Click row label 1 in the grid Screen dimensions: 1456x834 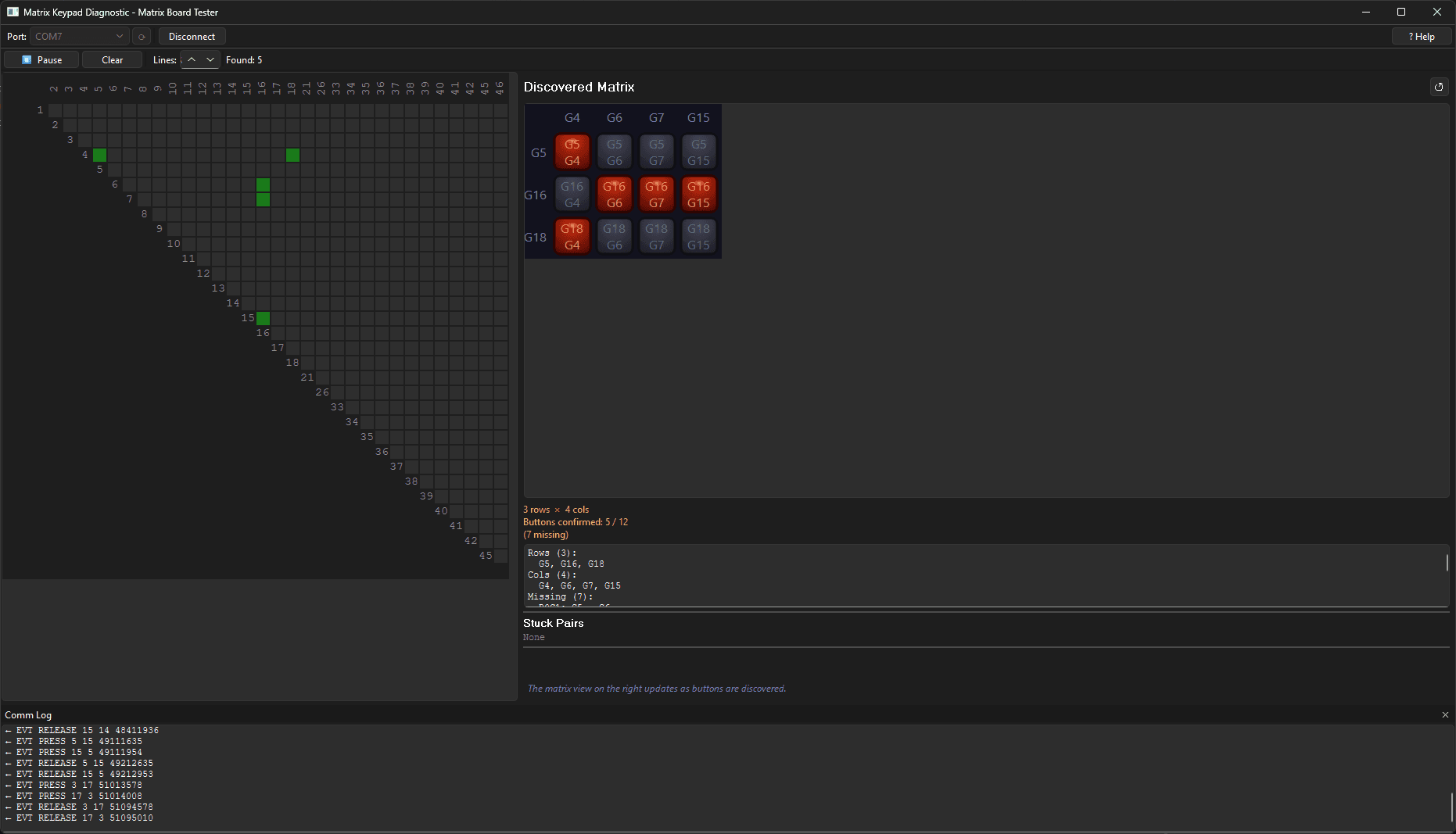[40, 110]
